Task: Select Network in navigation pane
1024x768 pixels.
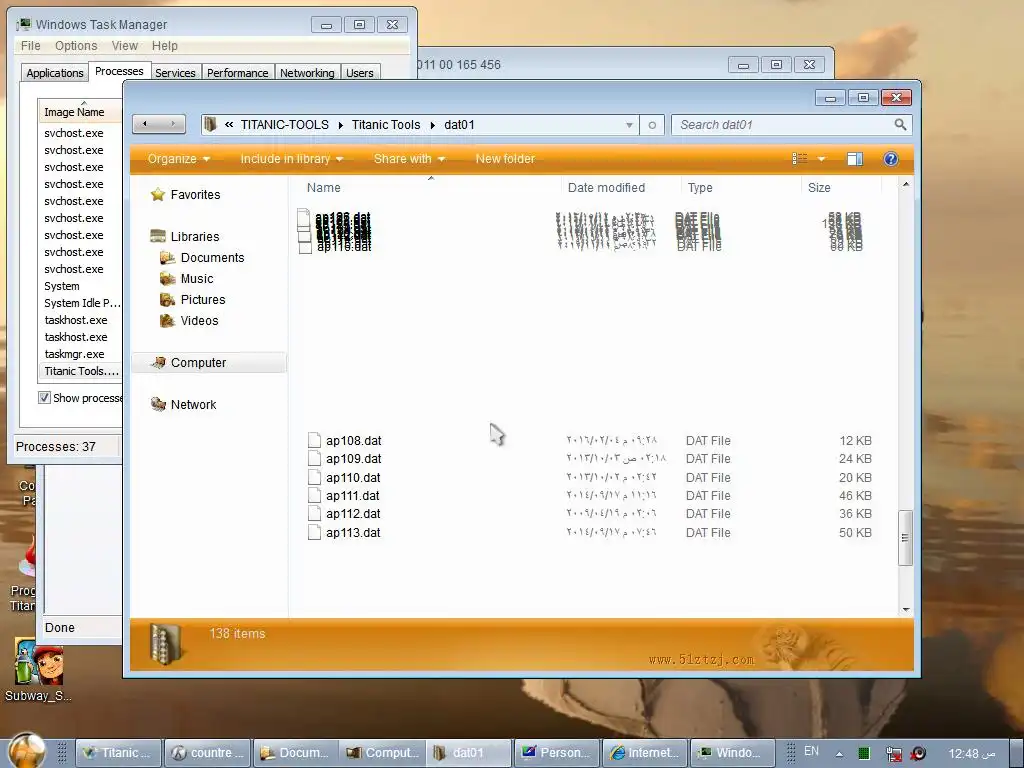Action: [x=193, y=404]
